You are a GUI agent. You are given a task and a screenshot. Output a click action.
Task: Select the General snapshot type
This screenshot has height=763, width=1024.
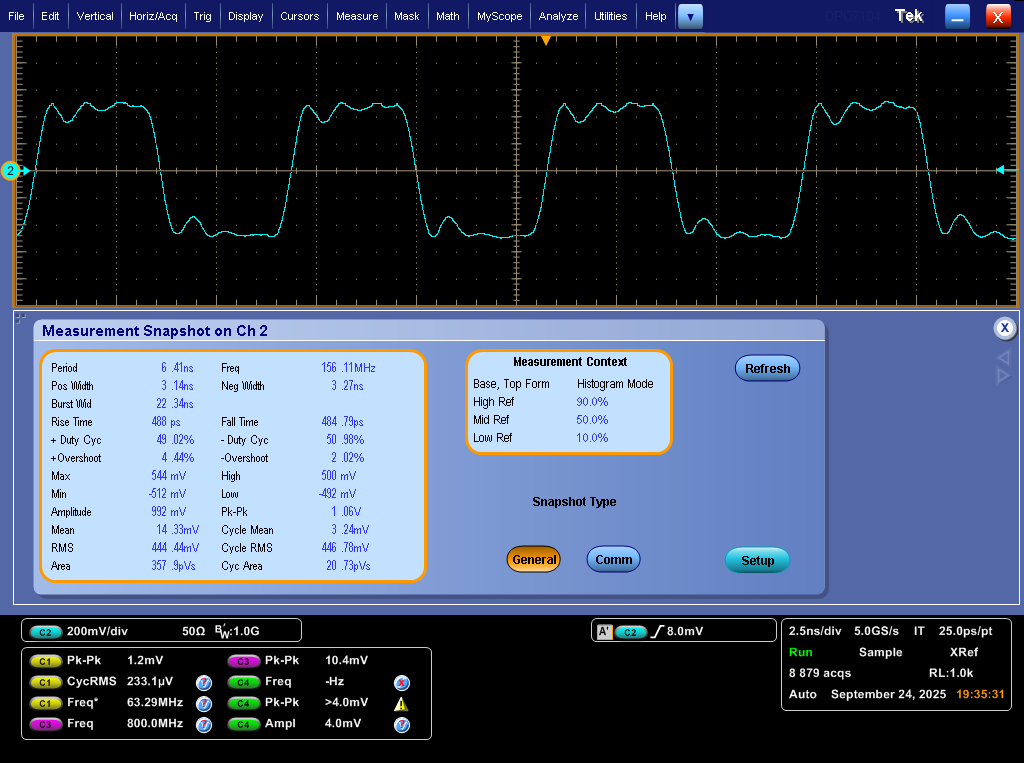click(x=534, y=560)
